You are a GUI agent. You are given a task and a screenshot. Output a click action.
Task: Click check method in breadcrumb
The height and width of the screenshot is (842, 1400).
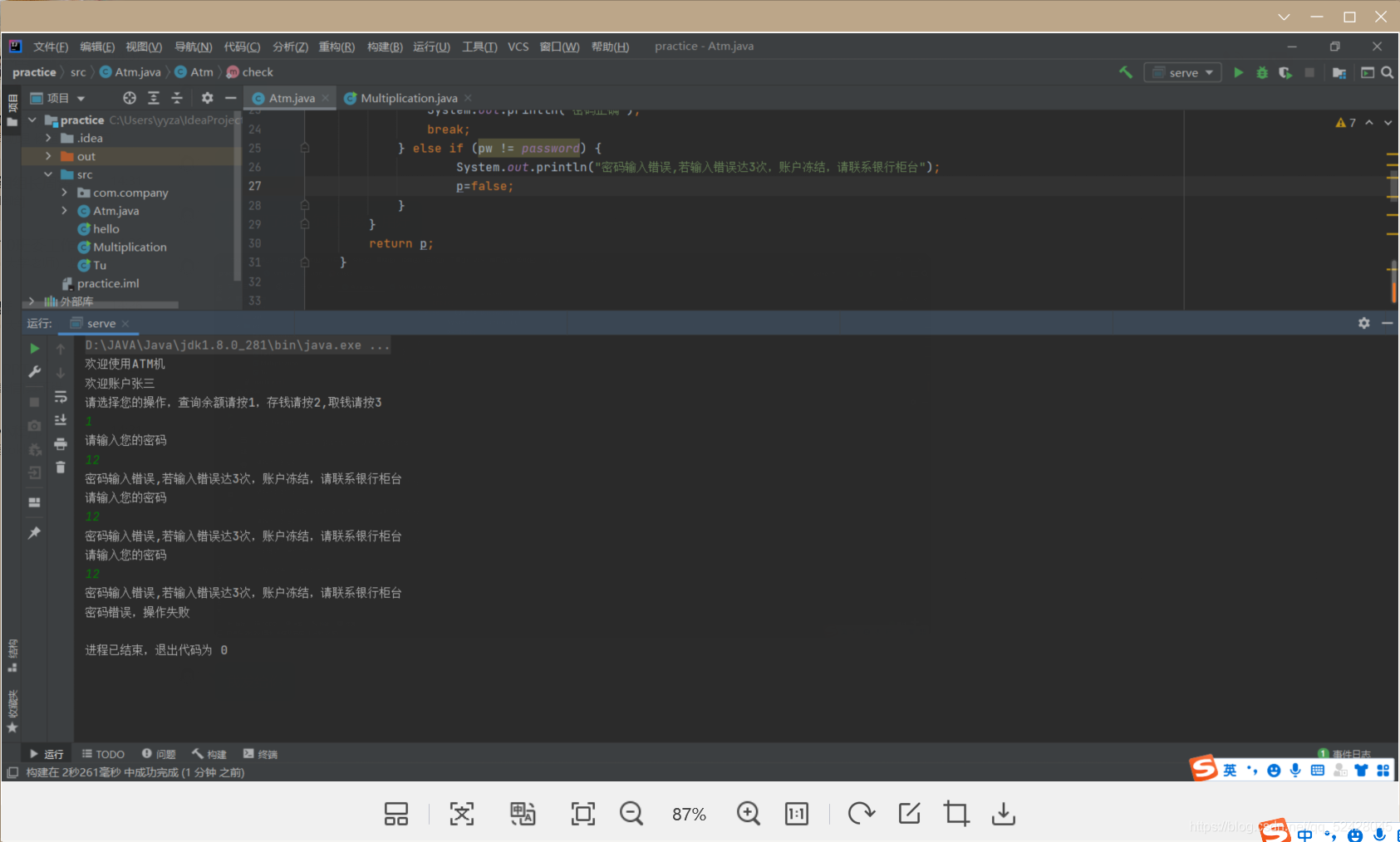[250, 72]
